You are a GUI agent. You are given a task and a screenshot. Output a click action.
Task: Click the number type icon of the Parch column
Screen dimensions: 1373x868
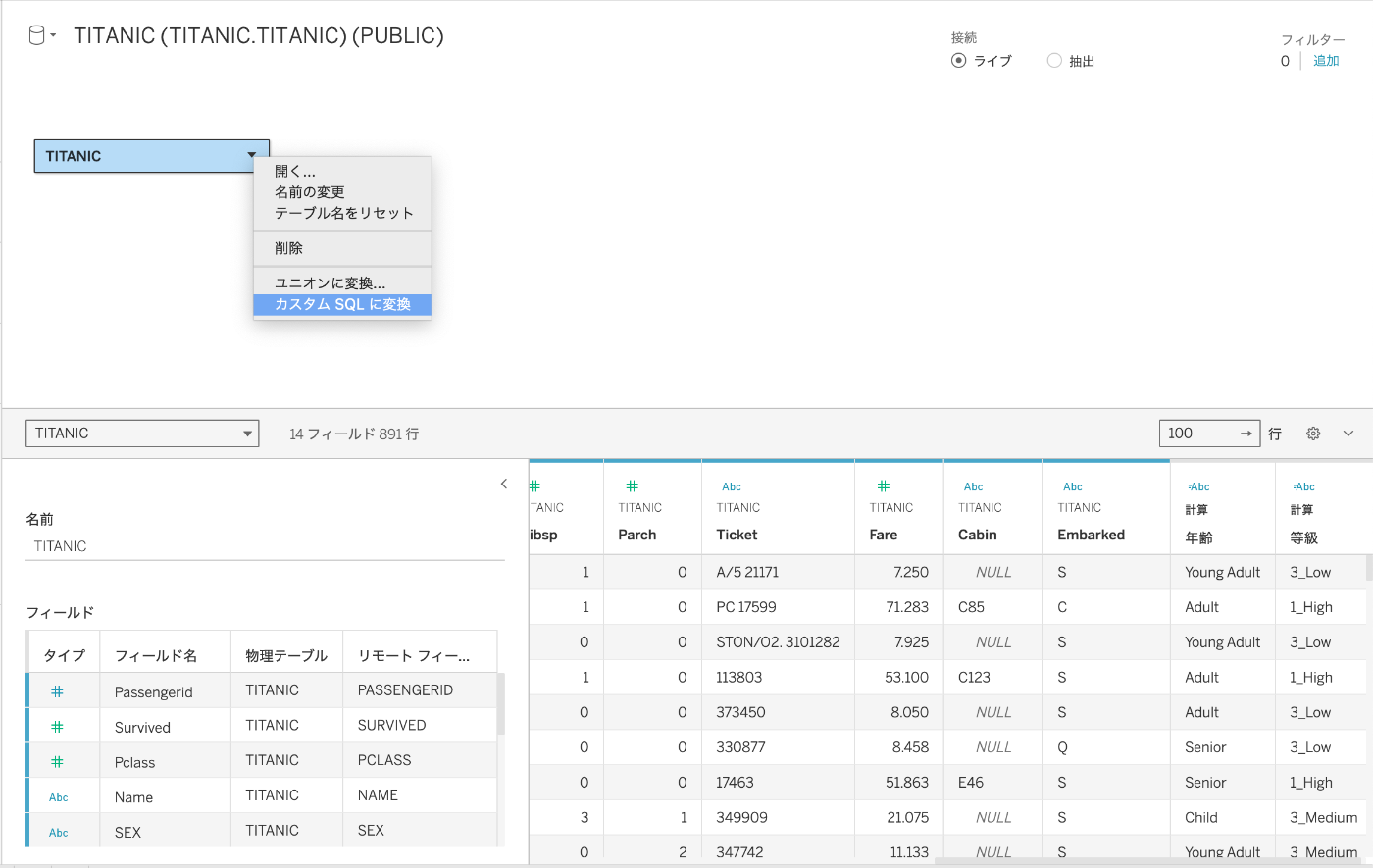pyautogui.click(x=633, y=485)
